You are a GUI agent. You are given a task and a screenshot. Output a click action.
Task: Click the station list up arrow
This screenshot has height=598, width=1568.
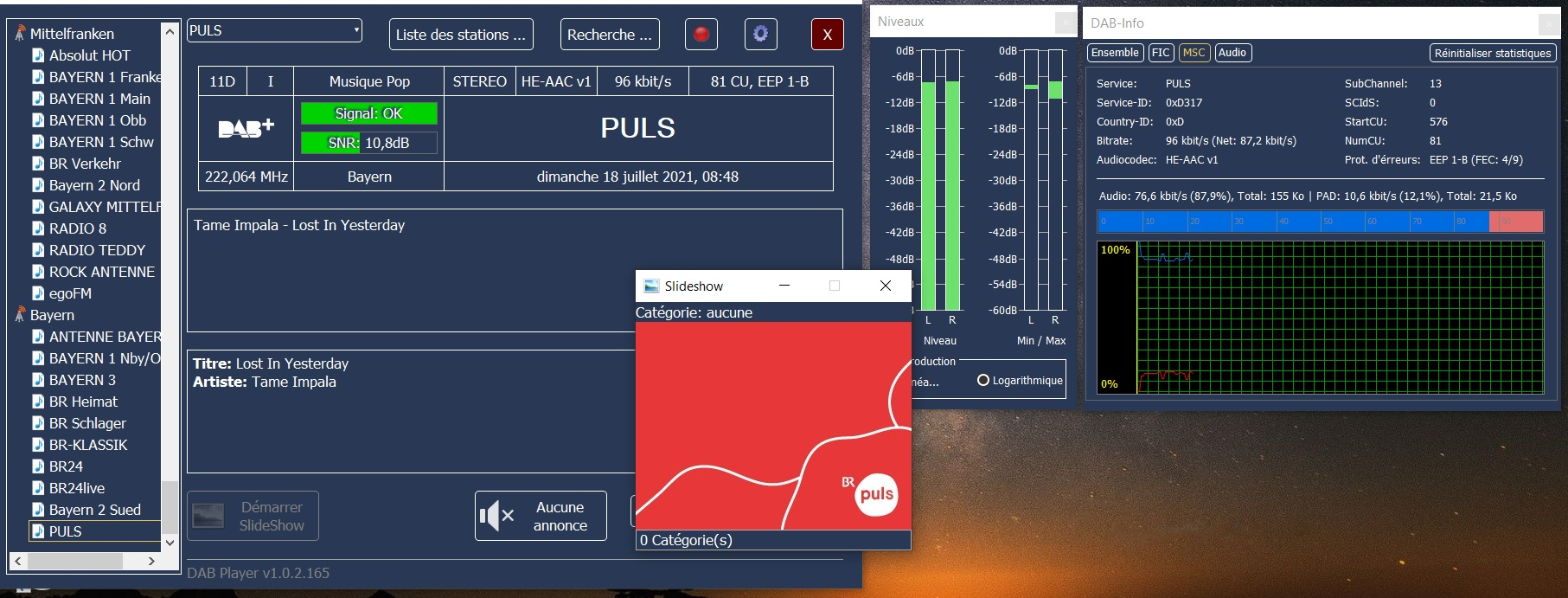pyautogui.click(x=170, y=32)
